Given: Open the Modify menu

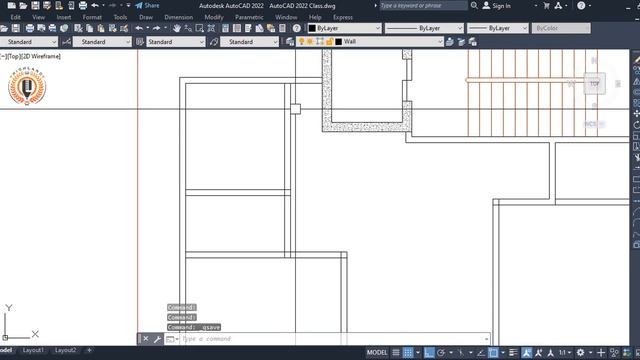Looking at the screenshot, I should (x=214, y=17).
